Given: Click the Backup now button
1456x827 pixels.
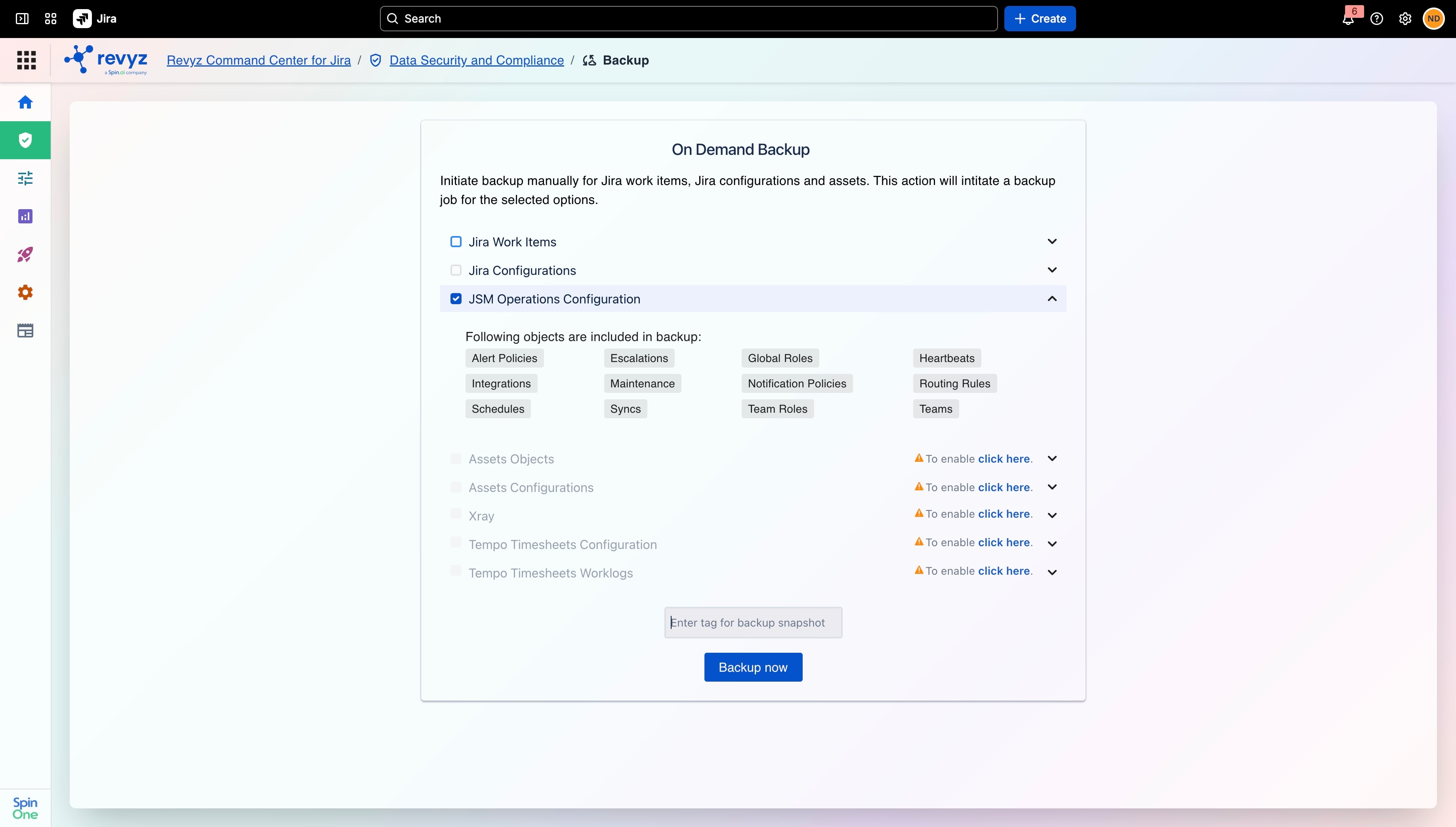Looking at the screenshot, I should tap(753, 667).
